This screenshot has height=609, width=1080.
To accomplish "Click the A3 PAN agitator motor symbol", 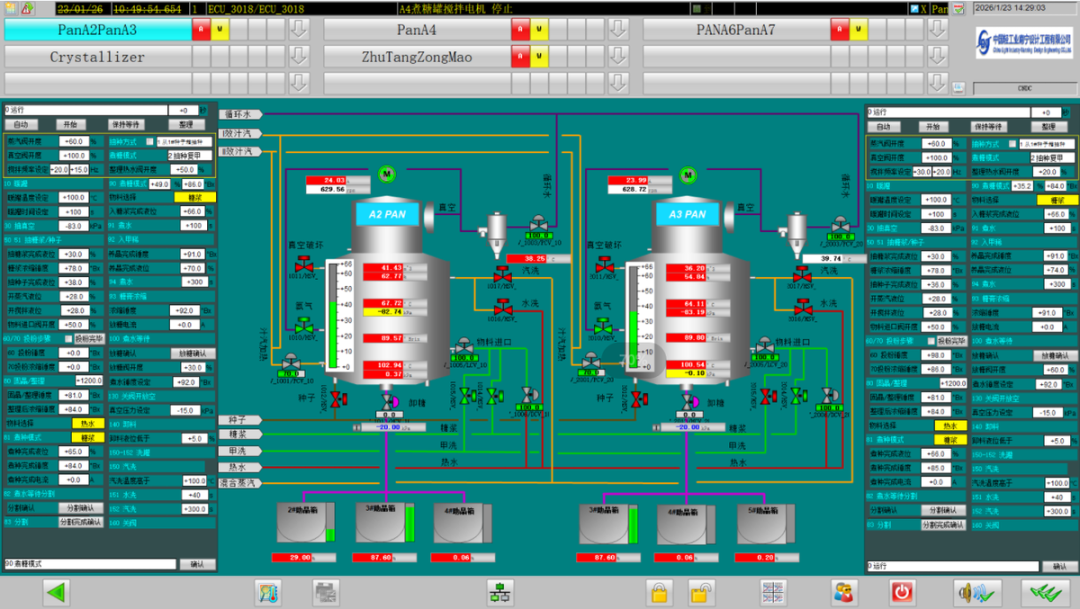I will (x=687, y=175).
